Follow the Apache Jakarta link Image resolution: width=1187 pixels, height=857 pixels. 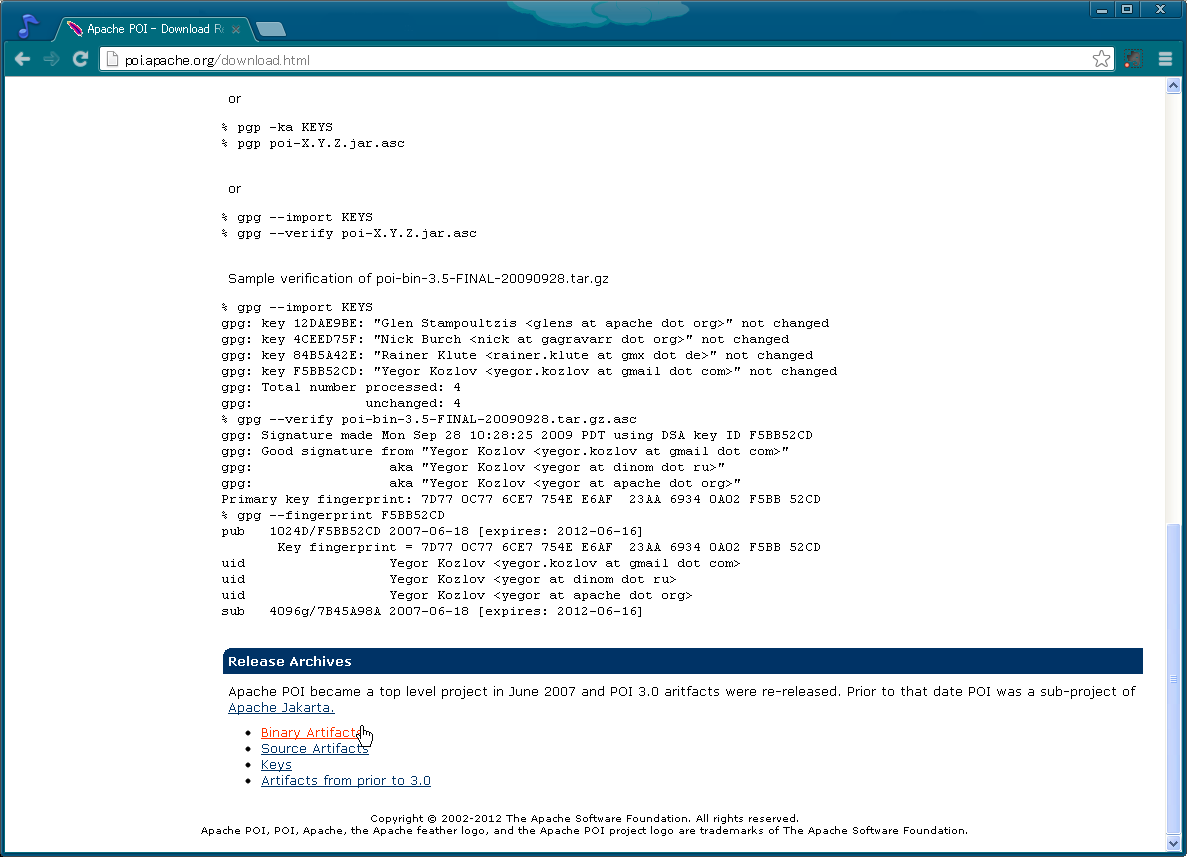tap(281, 707)
